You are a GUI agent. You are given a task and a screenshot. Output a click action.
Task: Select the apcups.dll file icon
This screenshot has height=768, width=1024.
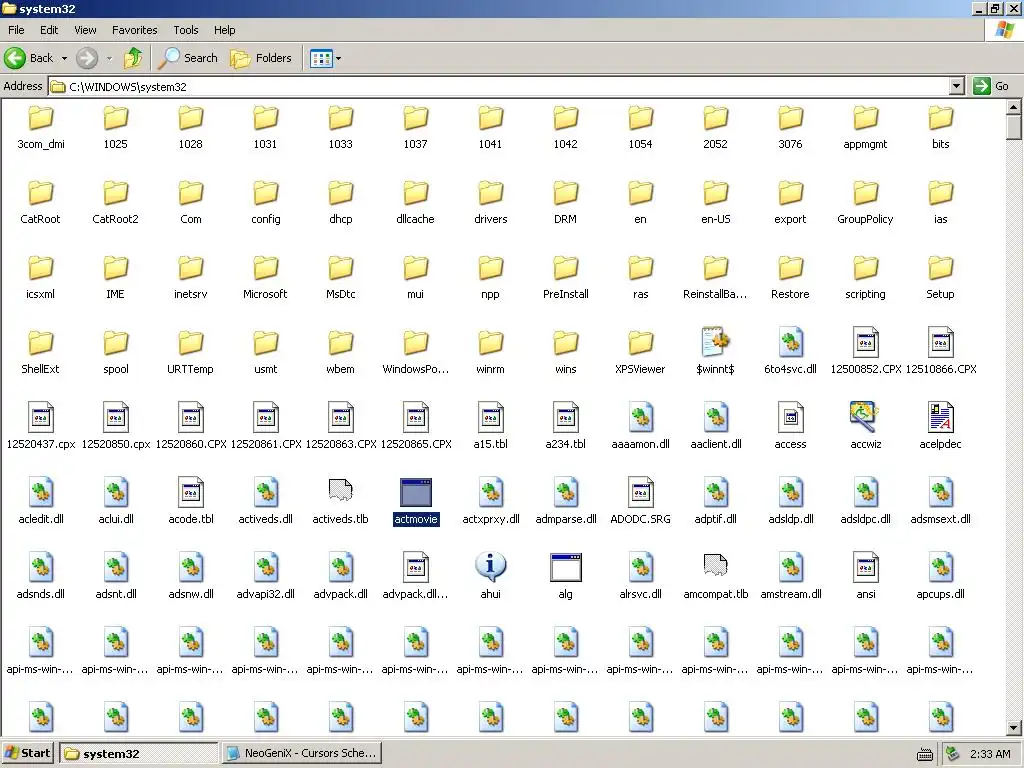click(x=940, y=568)
